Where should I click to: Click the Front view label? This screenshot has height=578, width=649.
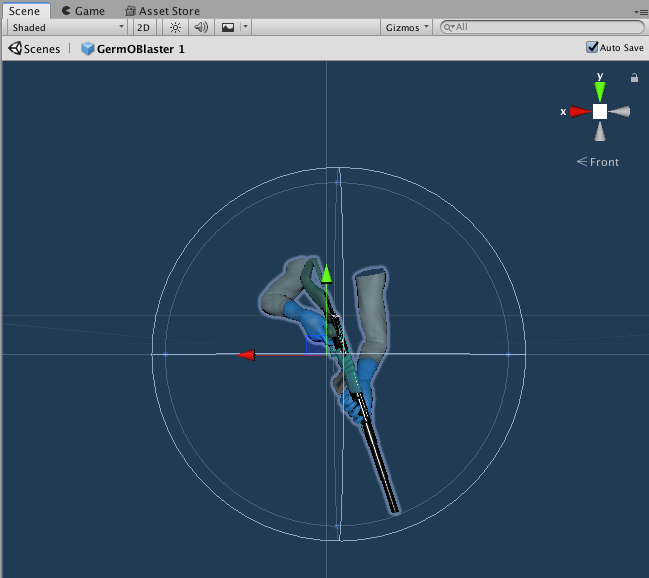599,162
